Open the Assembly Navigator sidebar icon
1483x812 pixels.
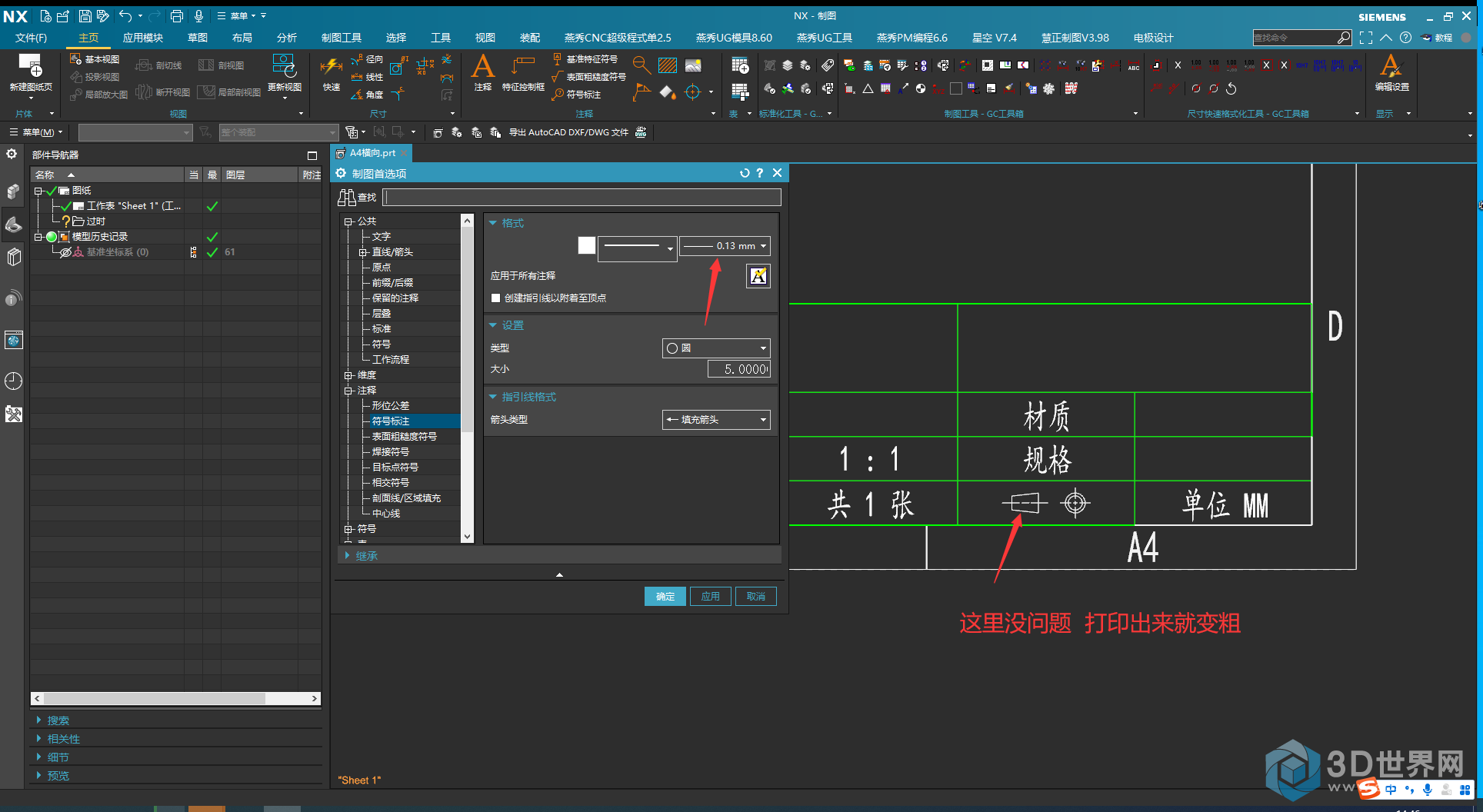(x=14, y=191)
